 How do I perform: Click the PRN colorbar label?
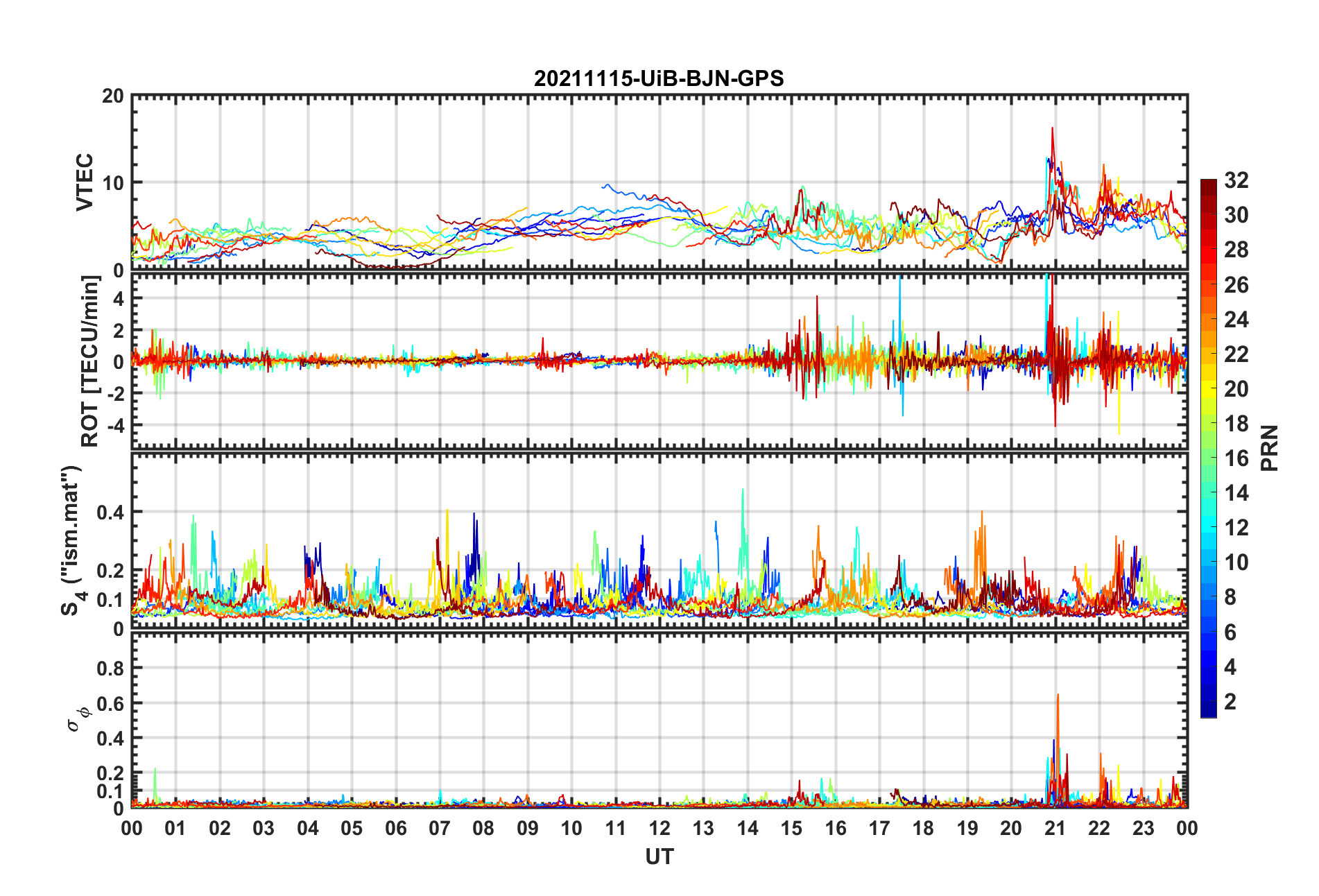click(1270, 448)
